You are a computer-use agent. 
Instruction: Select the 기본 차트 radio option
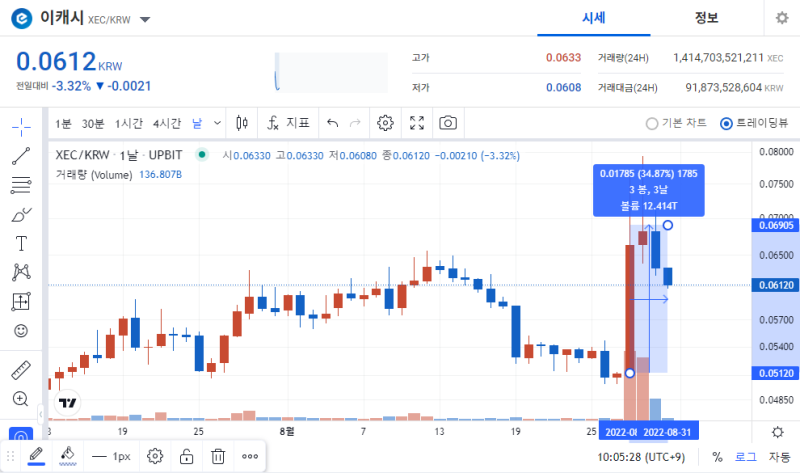[676, 123]
